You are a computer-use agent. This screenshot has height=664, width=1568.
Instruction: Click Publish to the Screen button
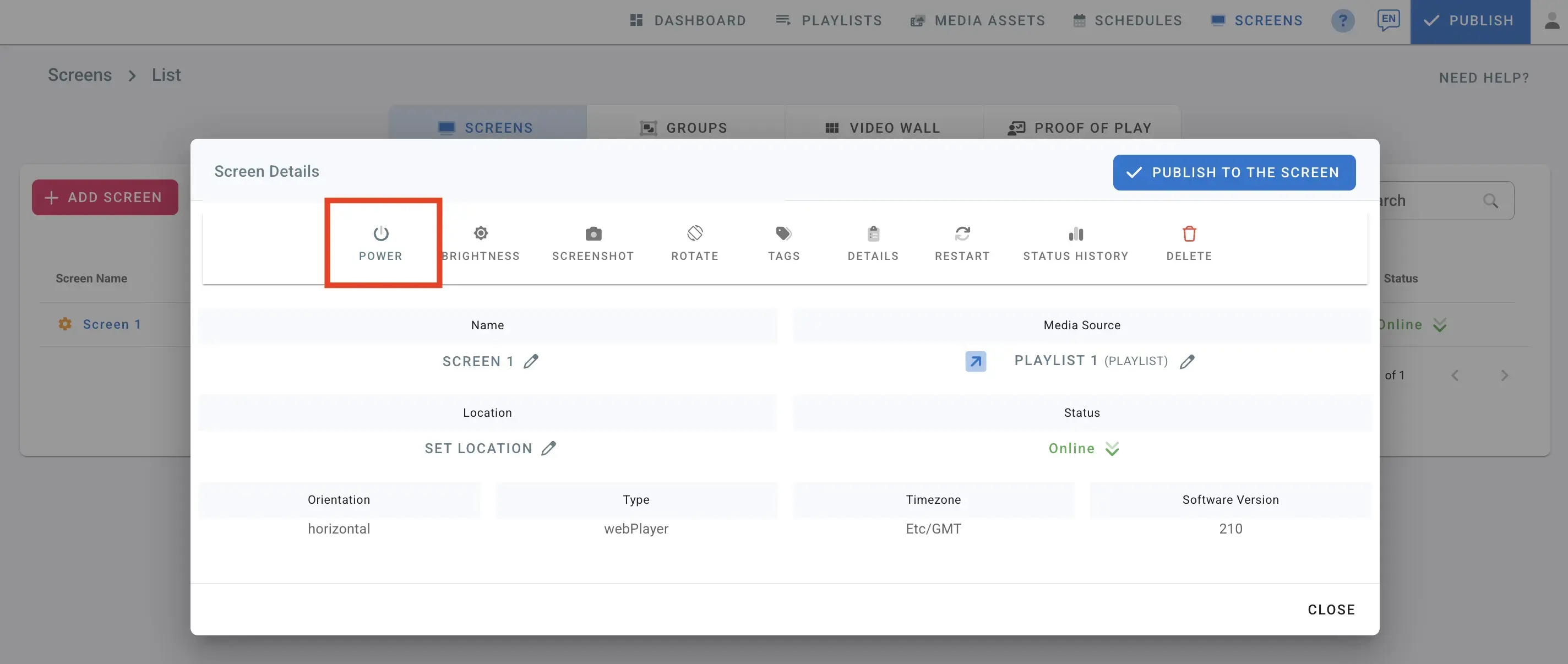click(x=1234, y=172)
